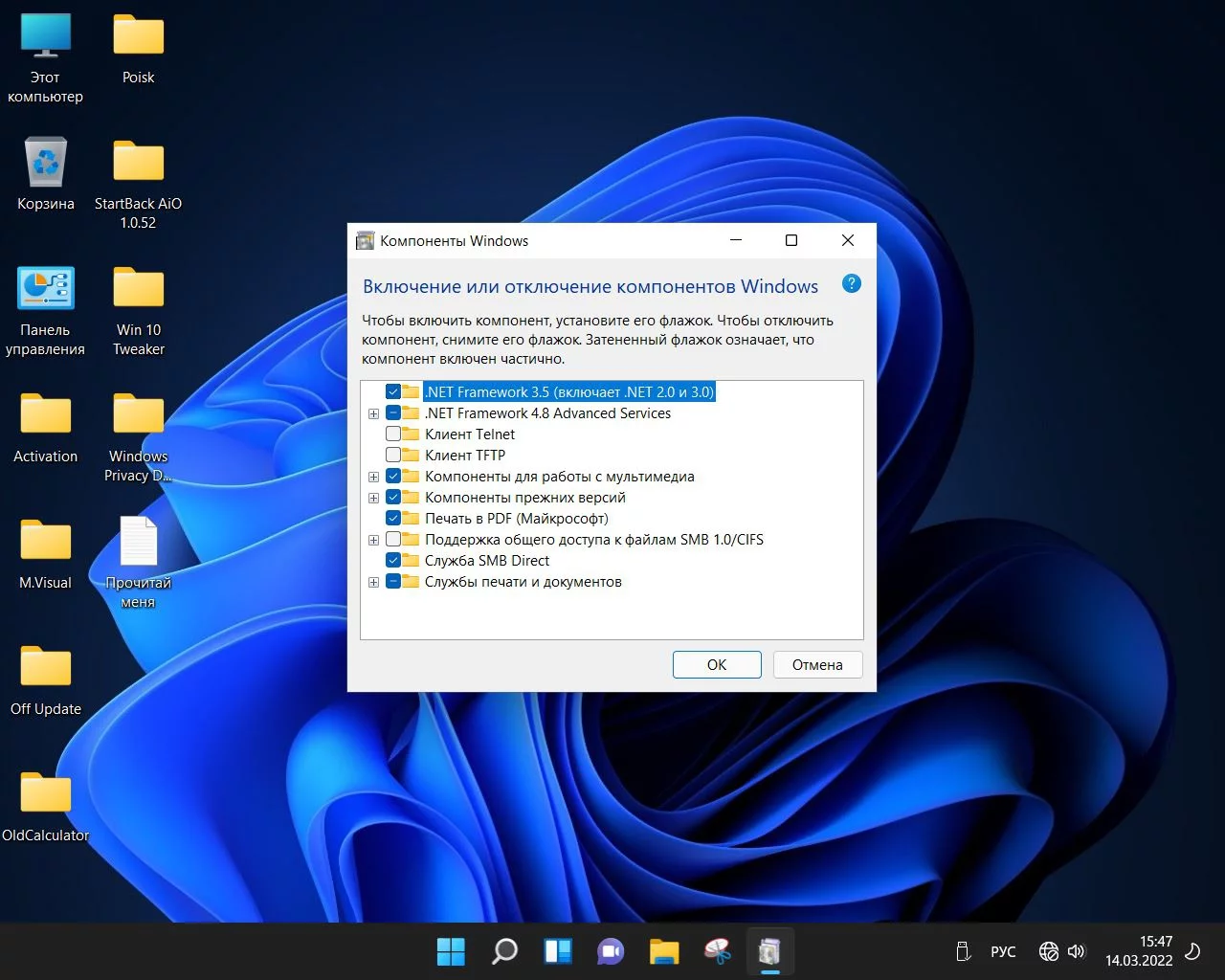This screenshot has height=980, width=1225.
Task: Click the OK button
Action: 717,665
